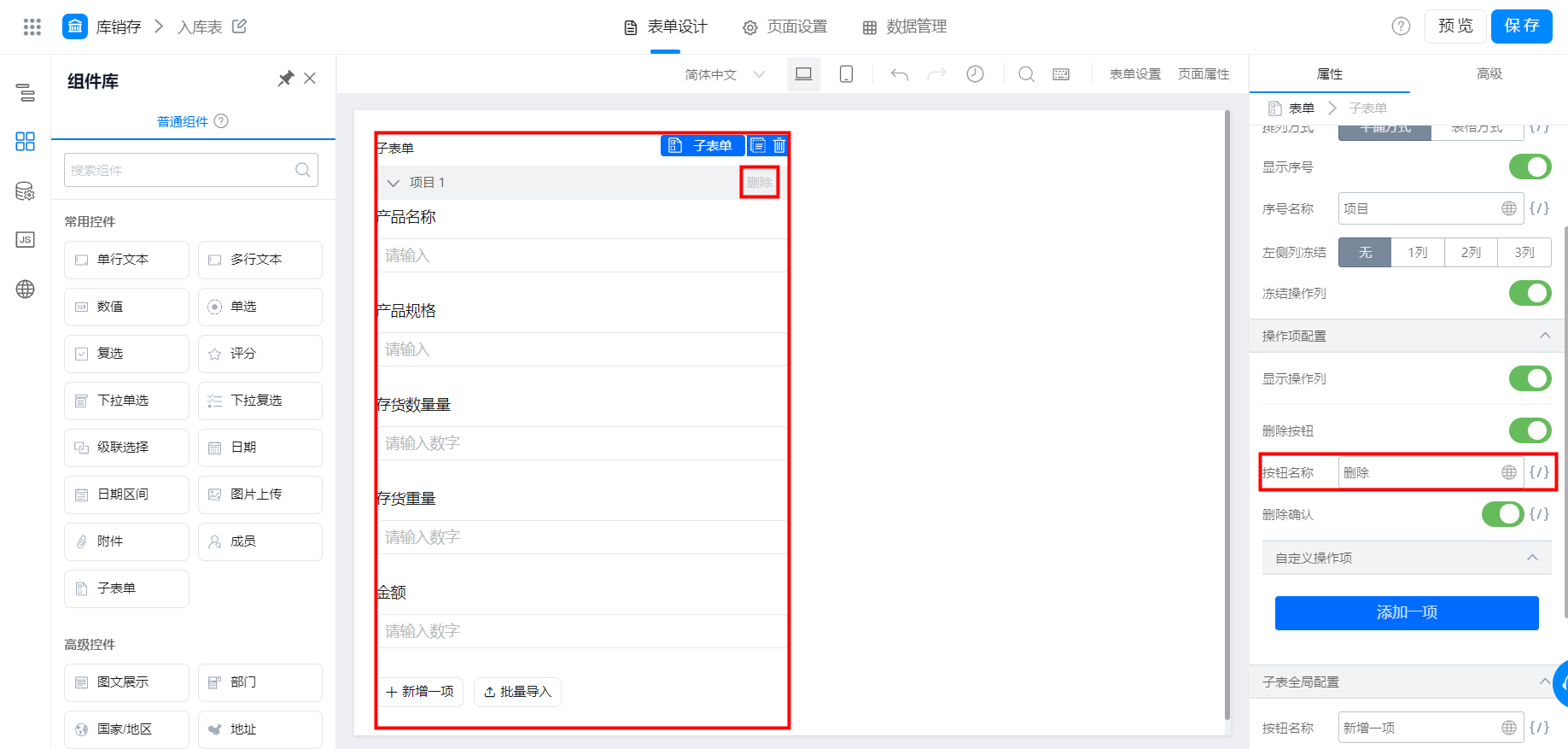Pin the 组件库 panel
Viewport: 1568px width, 749px height.
click(286, 79)
